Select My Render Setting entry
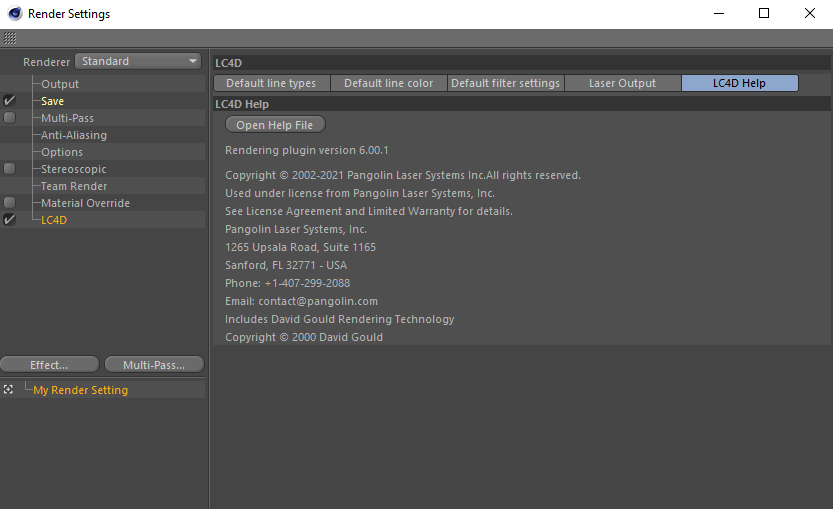This screenshot has height=509, width=833. [80, 390]
